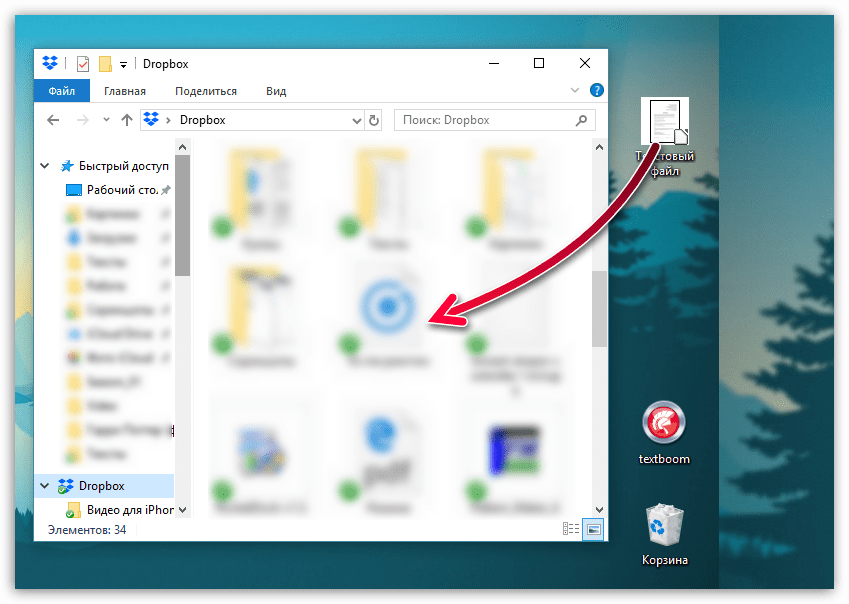Click the Поиск: Dropbox search field

coord(485,120)
